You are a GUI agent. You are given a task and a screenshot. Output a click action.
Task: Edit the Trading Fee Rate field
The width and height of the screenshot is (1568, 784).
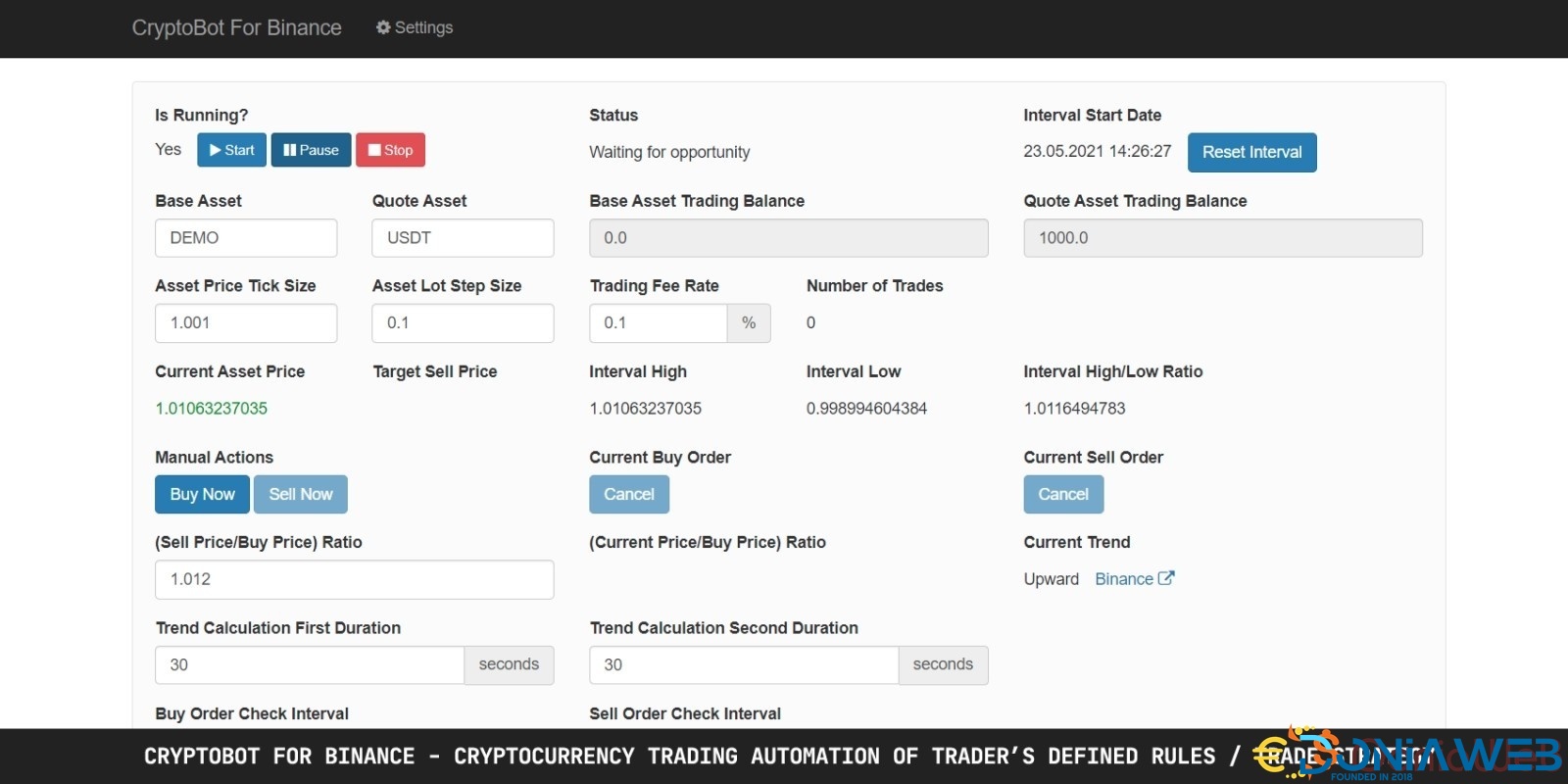point(659,323)
